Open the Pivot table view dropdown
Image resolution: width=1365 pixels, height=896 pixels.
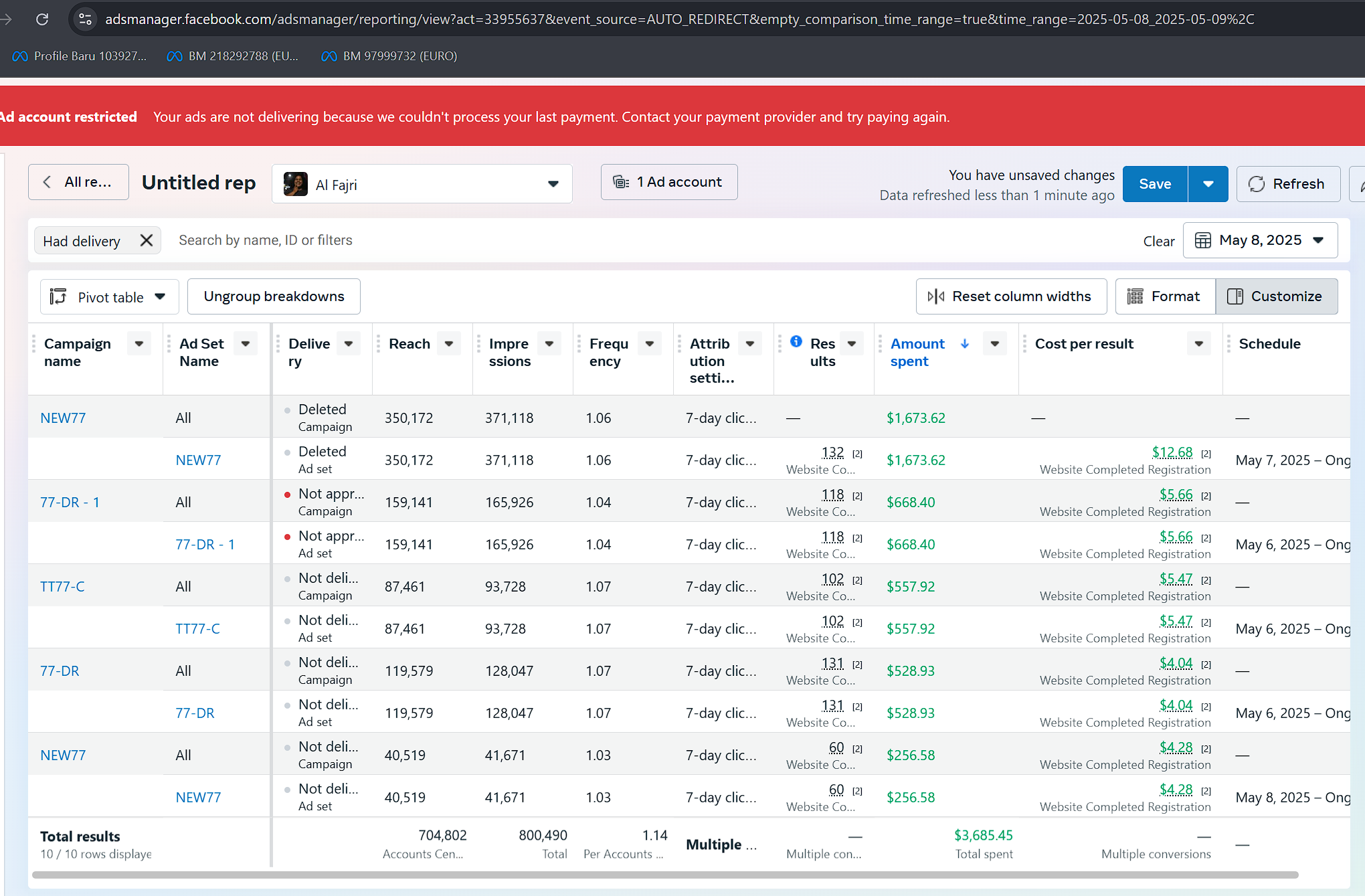(x=110, y=296)
